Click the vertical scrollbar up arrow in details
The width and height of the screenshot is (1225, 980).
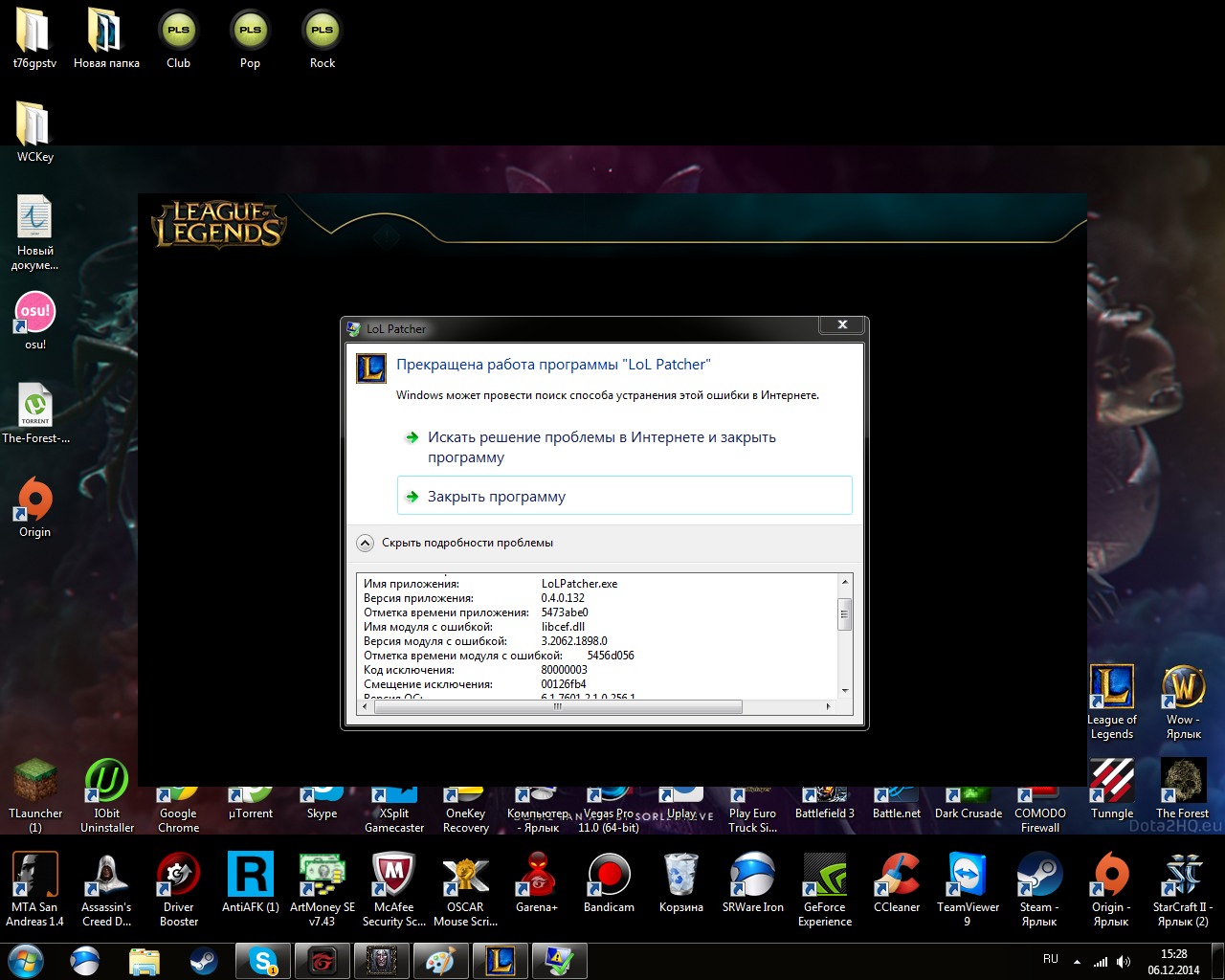coord(845,582)
